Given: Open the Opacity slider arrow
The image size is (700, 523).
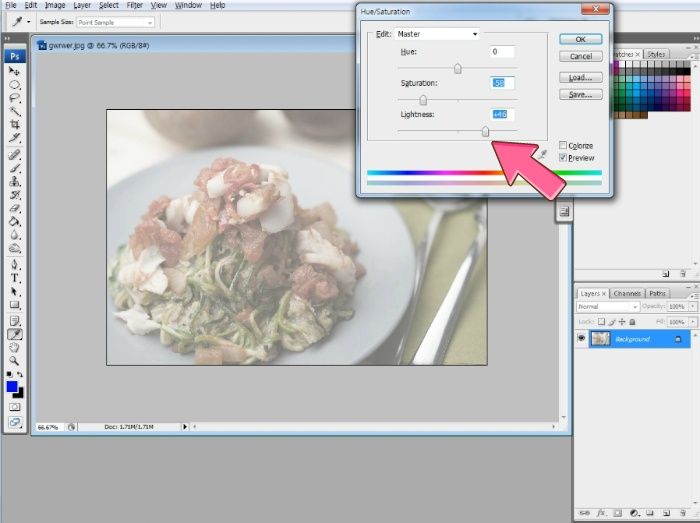Looking at the screenshot, I should [693, 307].
